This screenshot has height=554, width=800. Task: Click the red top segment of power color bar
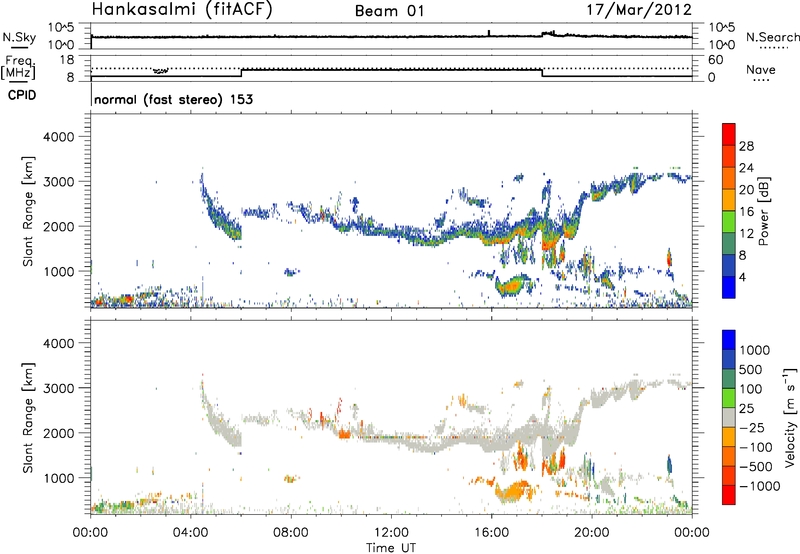729,132
